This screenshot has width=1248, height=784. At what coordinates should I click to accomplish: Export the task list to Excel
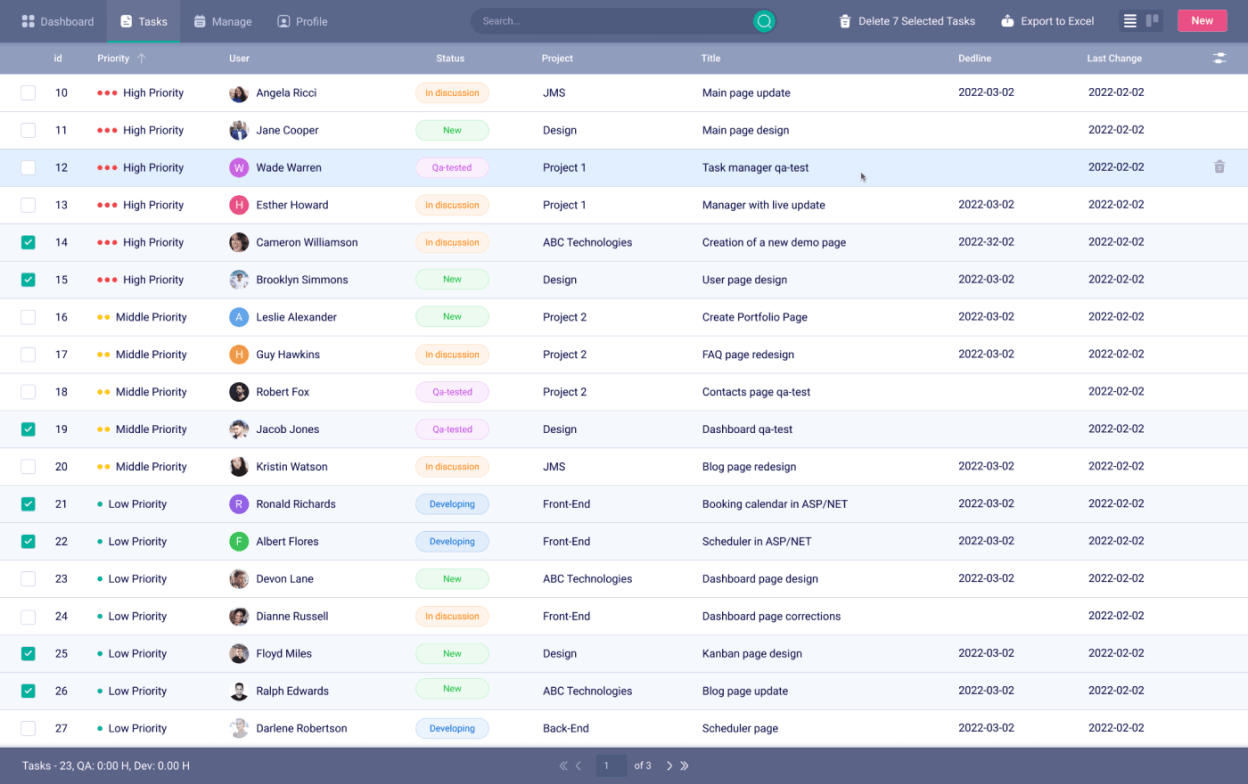coord(1047,20)
